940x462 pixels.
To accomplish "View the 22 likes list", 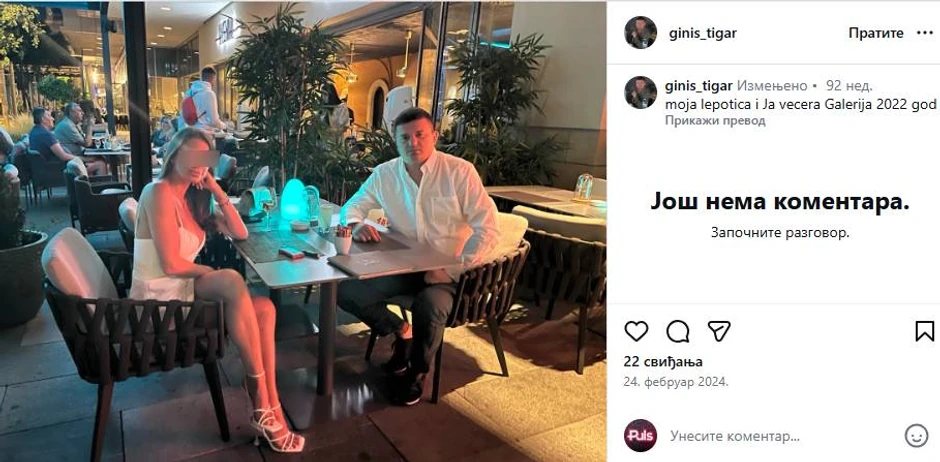I will 664,362.
